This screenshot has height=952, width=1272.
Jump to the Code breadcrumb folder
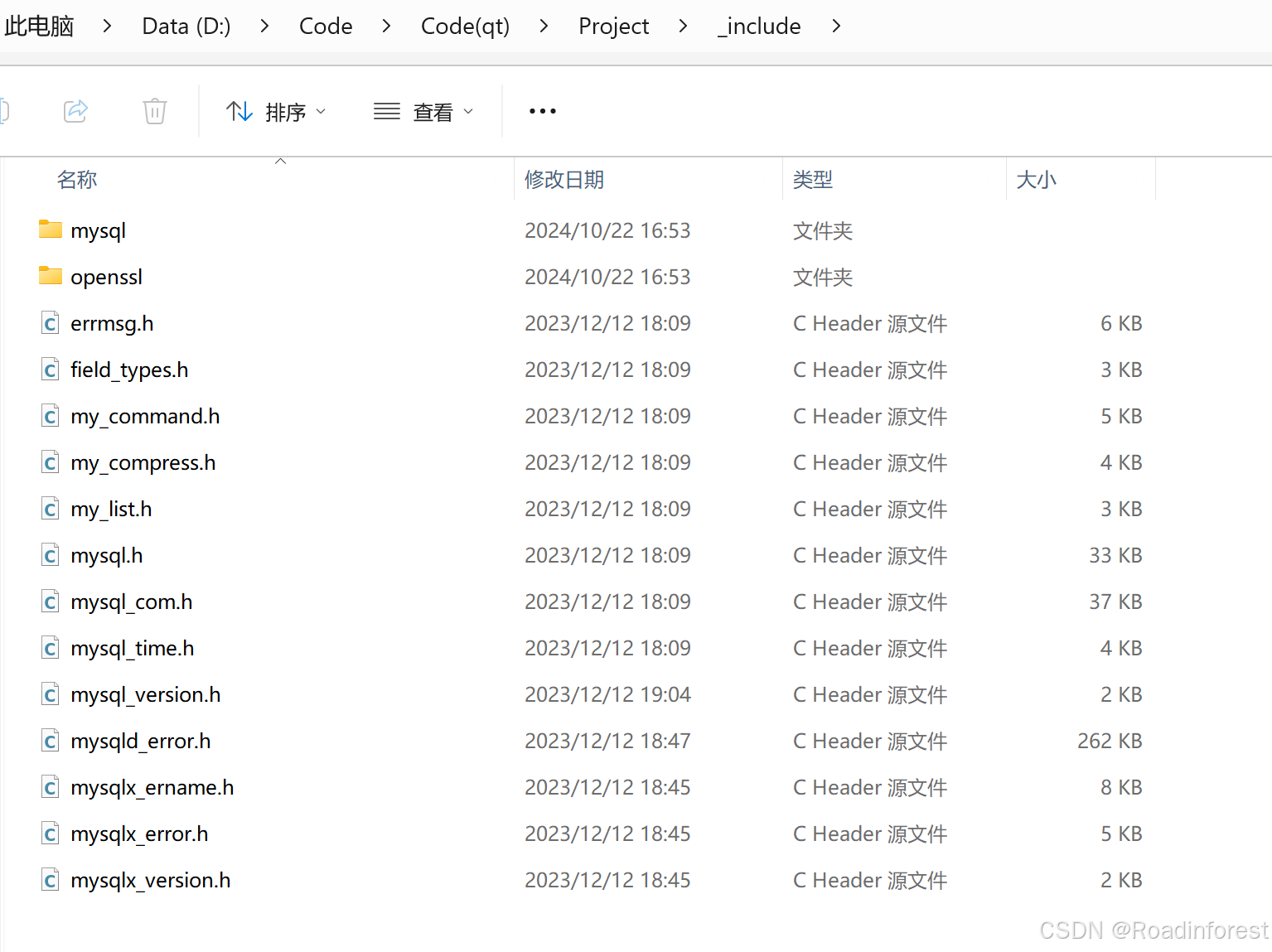click(x=326, y=27)
